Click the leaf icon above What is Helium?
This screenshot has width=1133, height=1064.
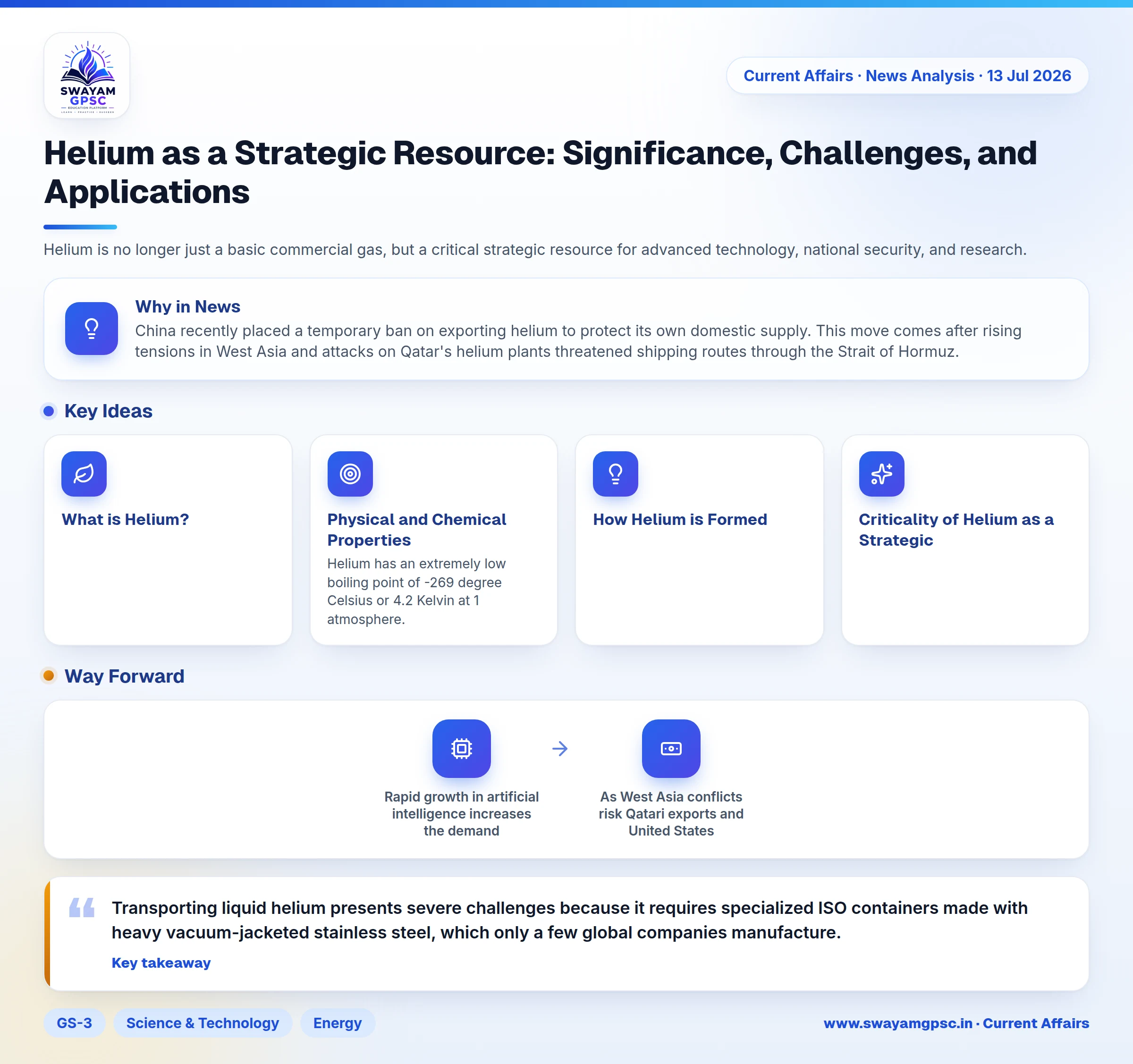click(x=84, y=473)
